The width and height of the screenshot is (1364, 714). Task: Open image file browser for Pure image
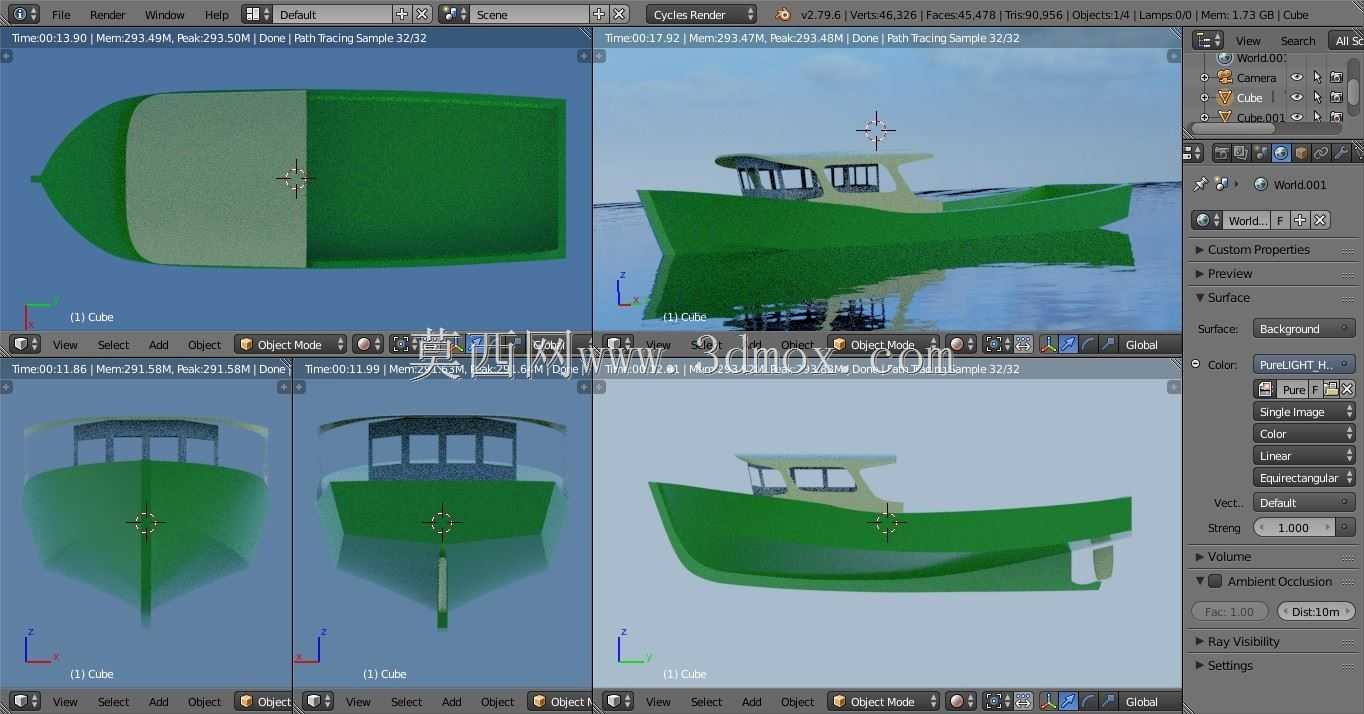[1331, 389]
